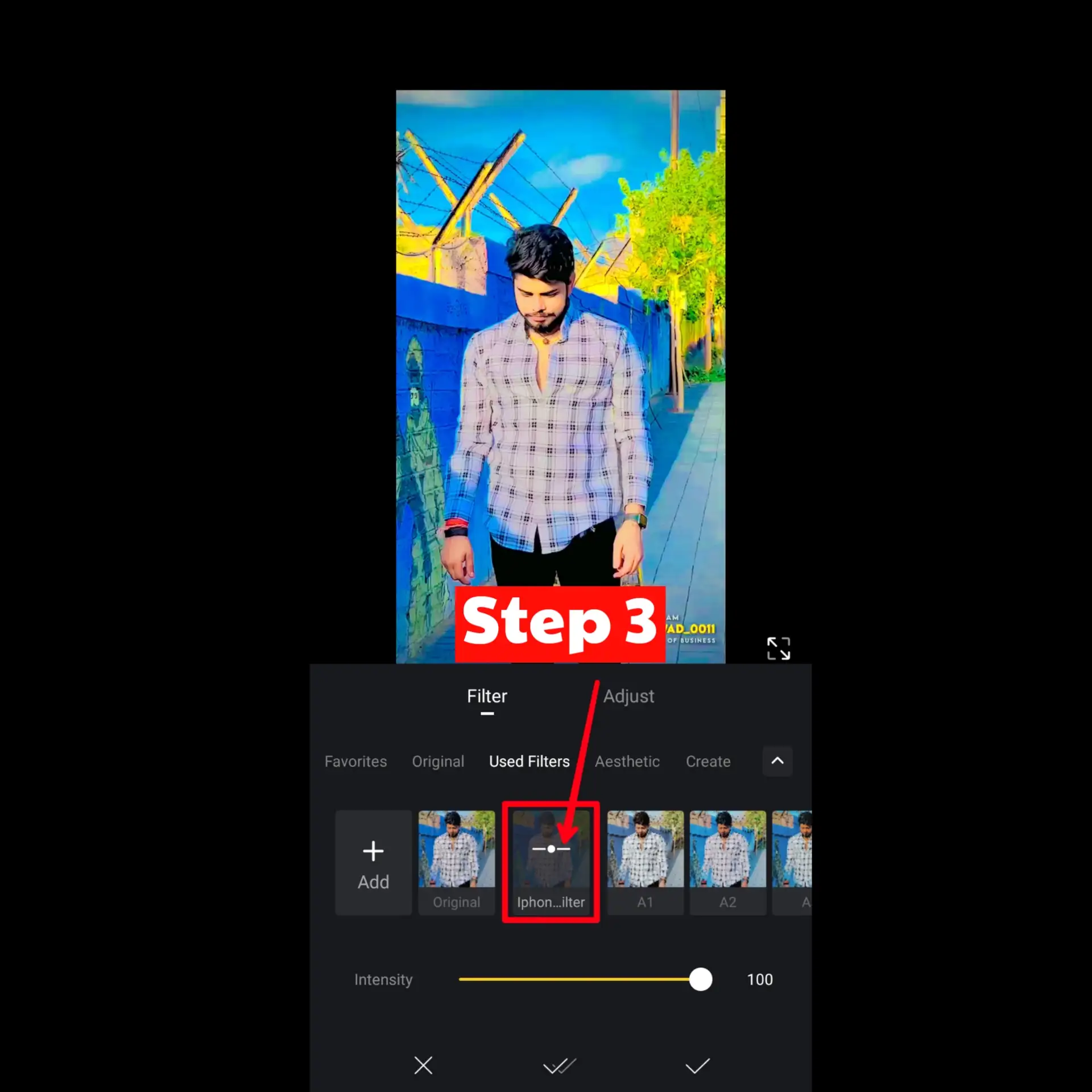This screenshot has width=1092, height=1092.
Task: Collapse the filter panel with the chevron
Action: click(x=777, y=762)
